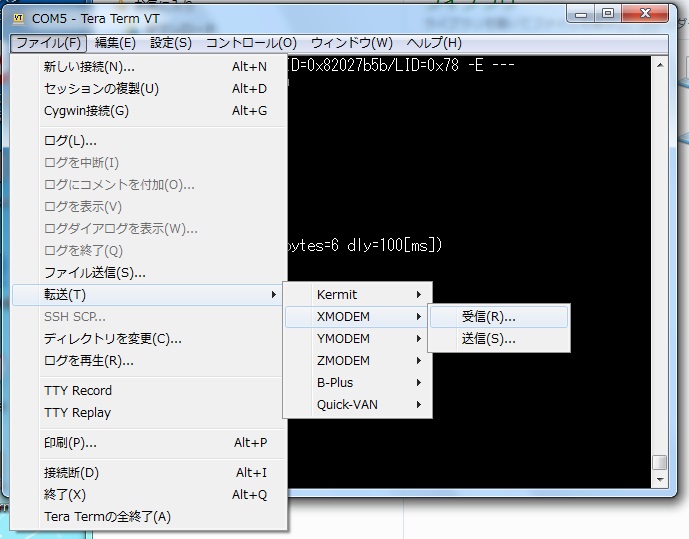Screen dimensions: 689x539
Task: Choose 接続断(D) disconnect entry
Action: pyautogui.click(x=149, y=473)
